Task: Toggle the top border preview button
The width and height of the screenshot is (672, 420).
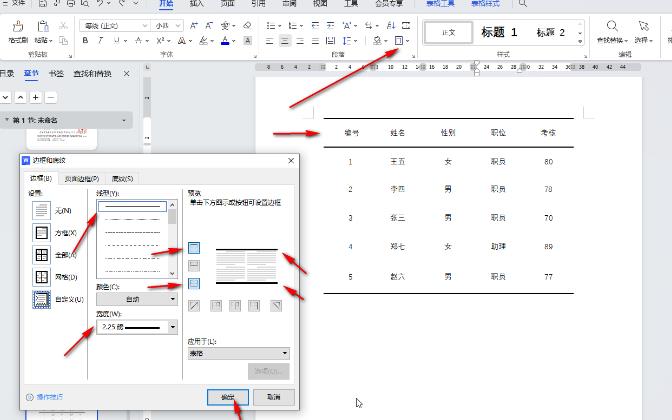Action: [195, 247]
